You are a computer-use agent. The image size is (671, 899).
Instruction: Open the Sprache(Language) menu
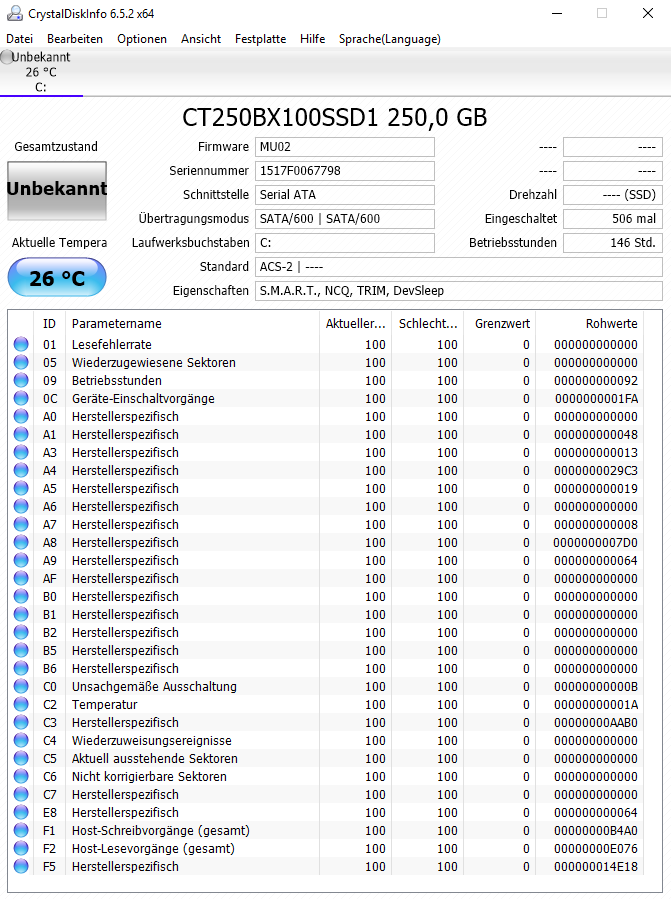tap(389, 39)
